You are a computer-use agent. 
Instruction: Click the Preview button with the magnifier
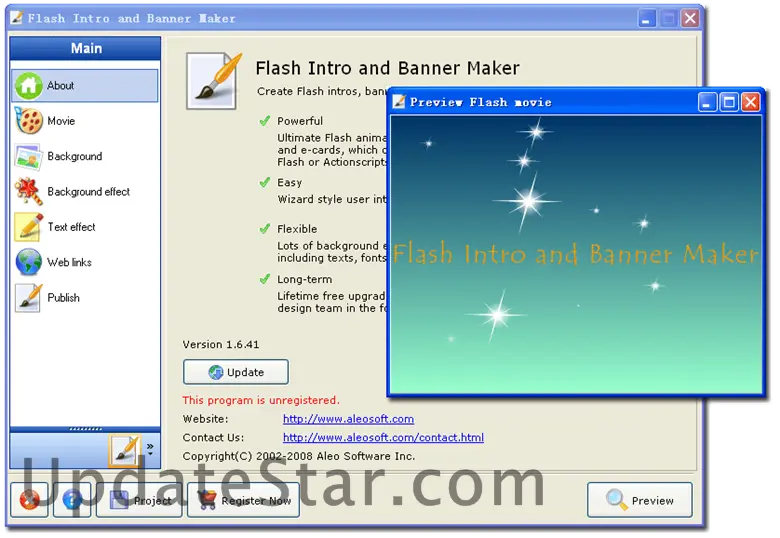[640, 500]
